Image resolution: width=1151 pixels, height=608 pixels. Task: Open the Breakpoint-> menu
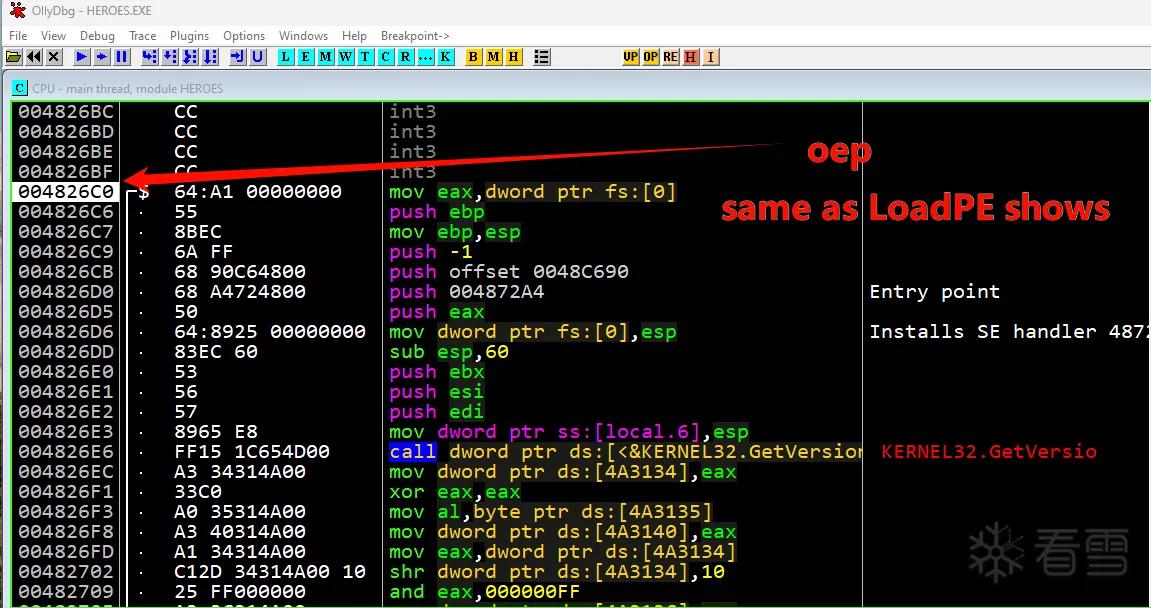pos(415,35)
